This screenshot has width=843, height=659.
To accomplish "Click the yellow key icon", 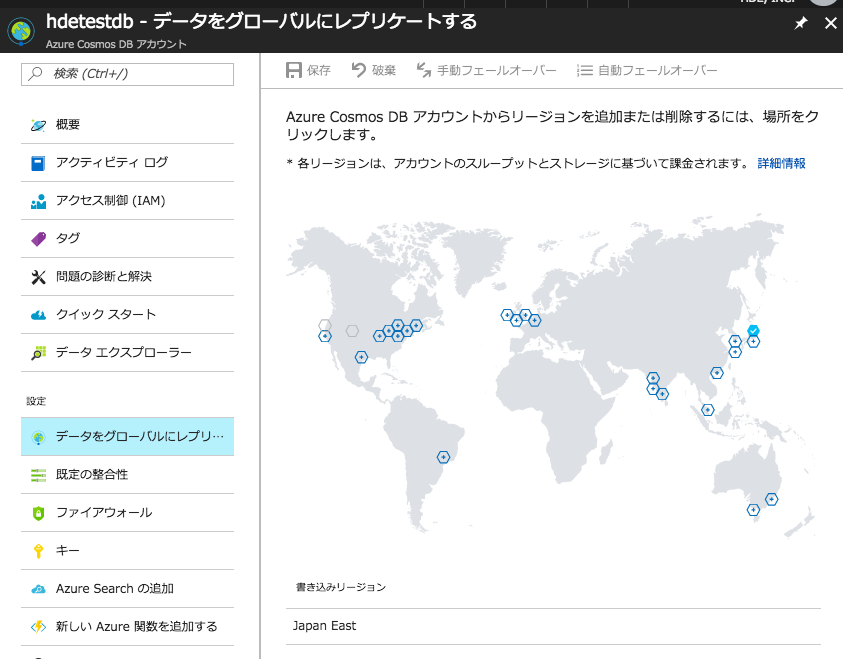I will pos(38,551).
